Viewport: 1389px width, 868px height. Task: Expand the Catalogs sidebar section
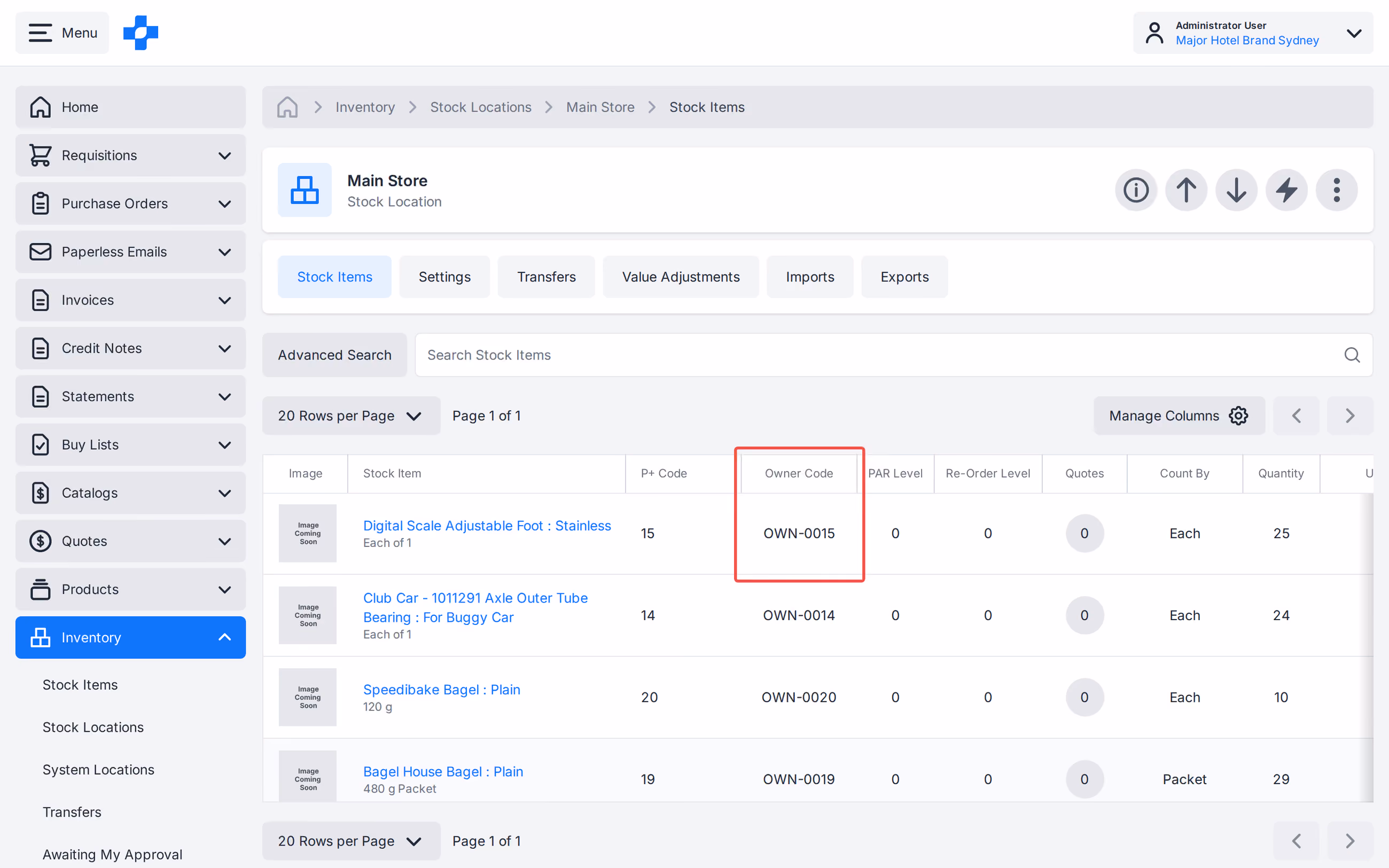[130, 492]
